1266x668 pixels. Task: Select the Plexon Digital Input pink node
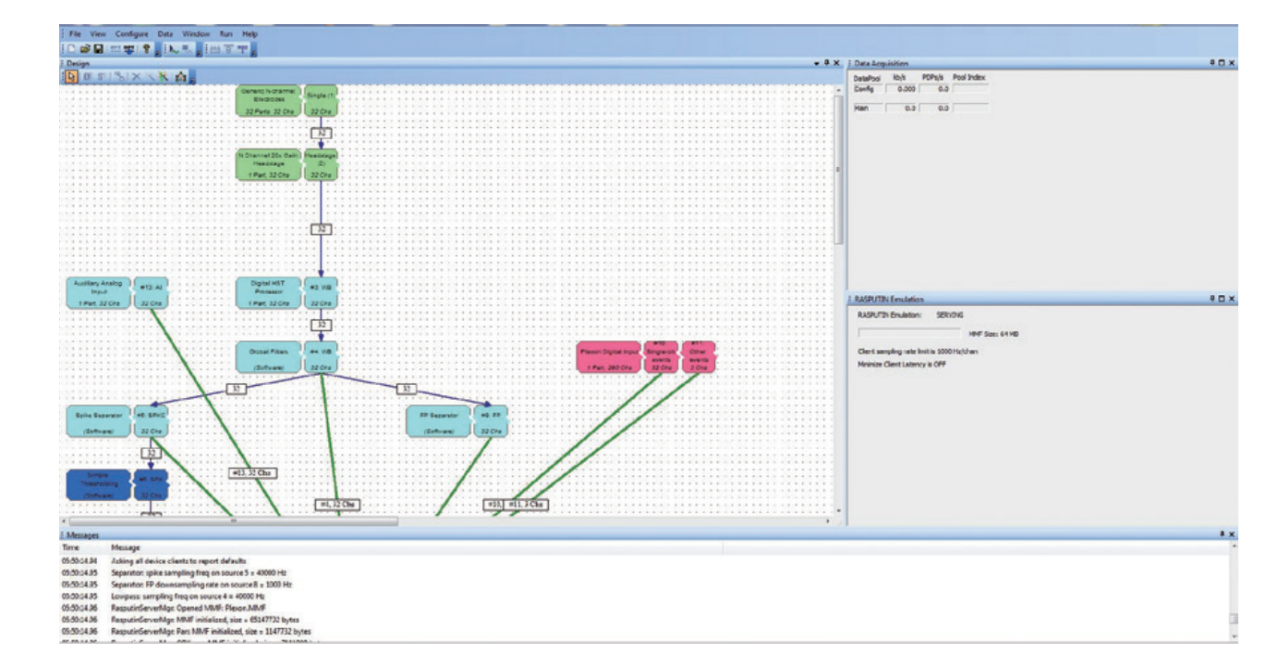coord(609,357)
